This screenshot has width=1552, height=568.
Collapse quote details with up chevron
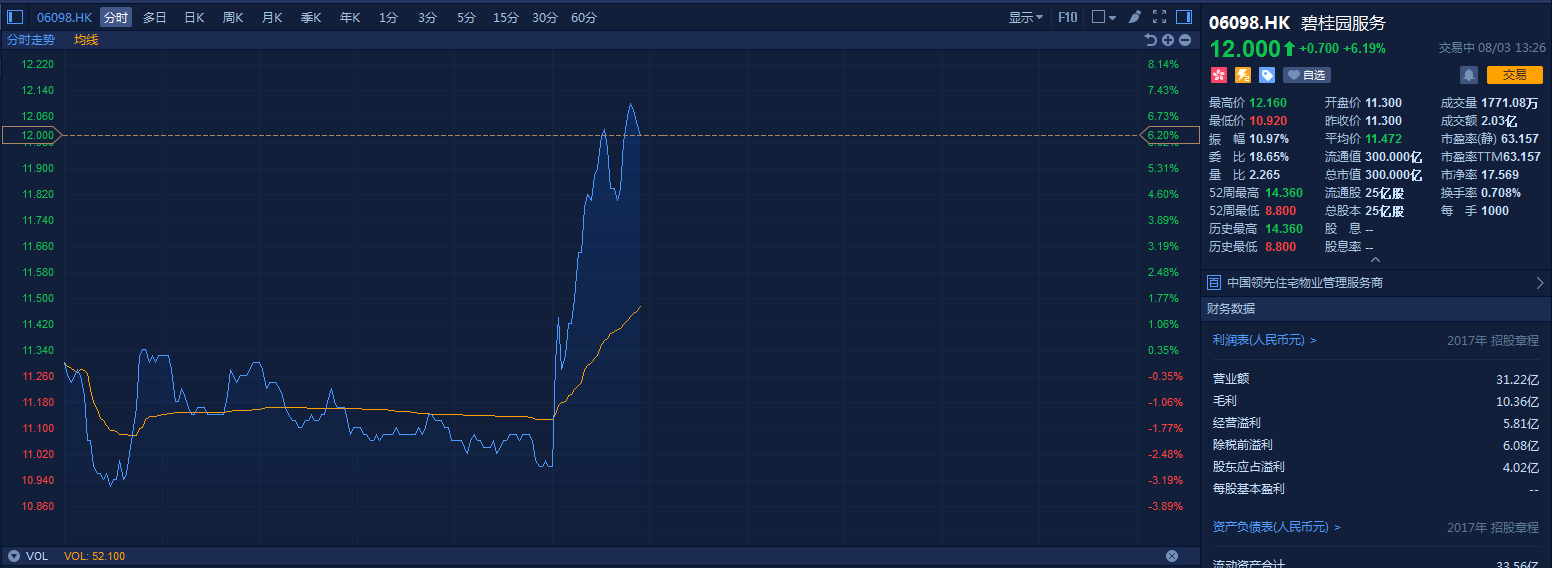pyautogui.click(x=1375, y=260)
